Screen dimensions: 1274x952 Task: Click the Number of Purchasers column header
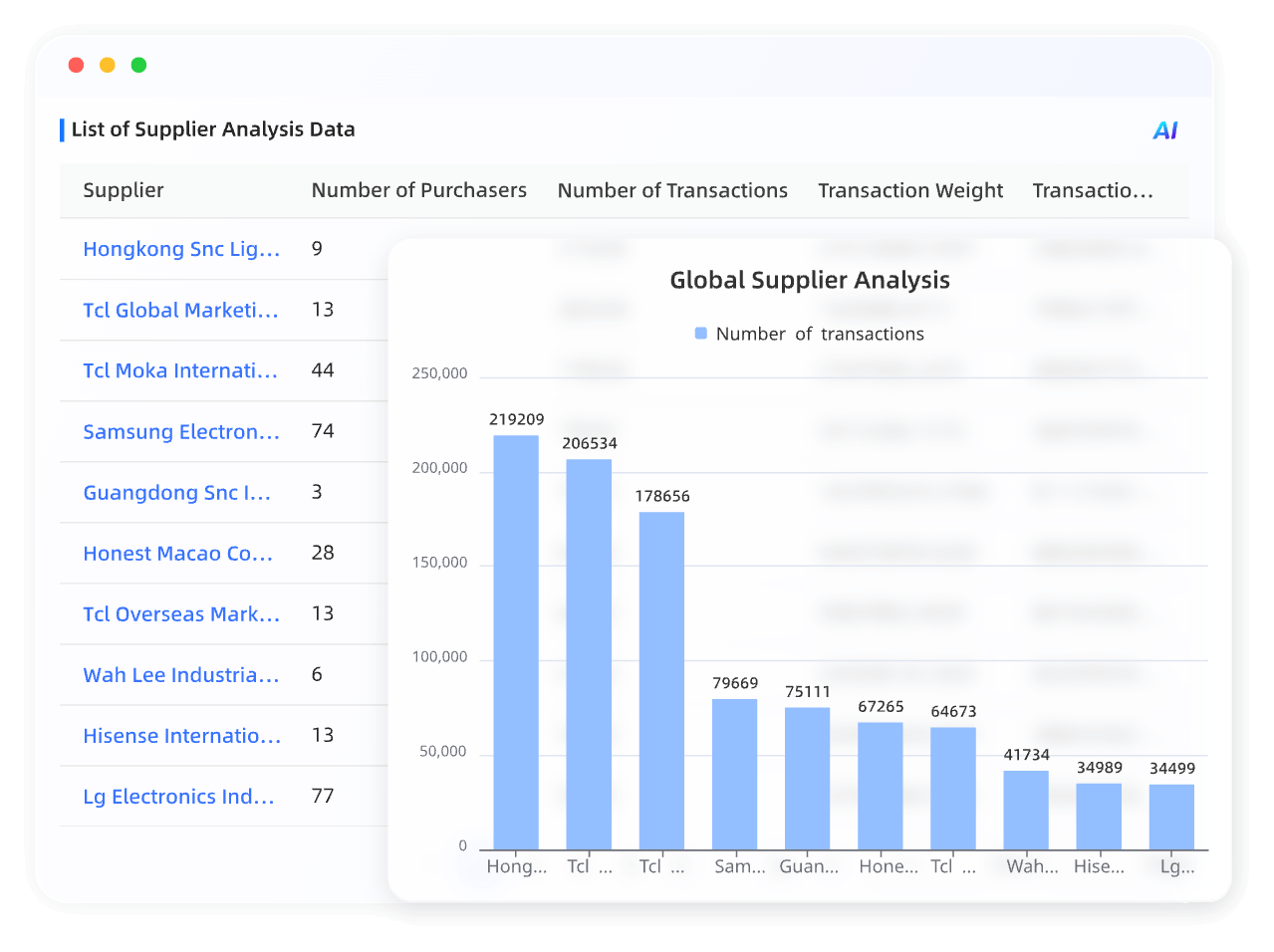click(419, 190)
